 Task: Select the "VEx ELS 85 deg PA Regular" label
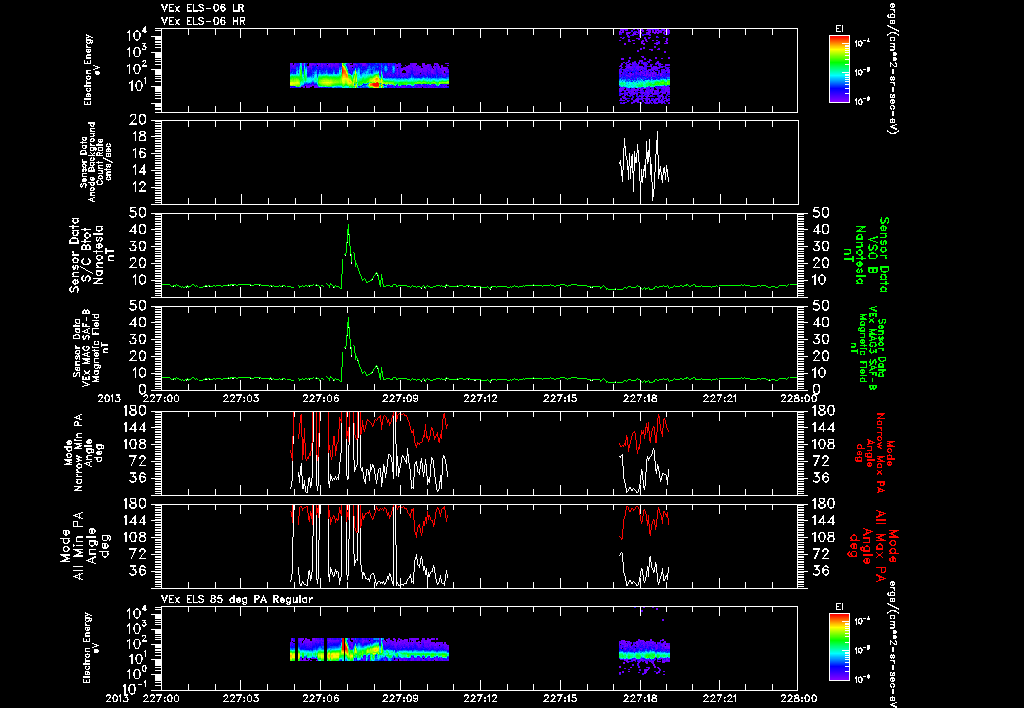click(237, 599)
